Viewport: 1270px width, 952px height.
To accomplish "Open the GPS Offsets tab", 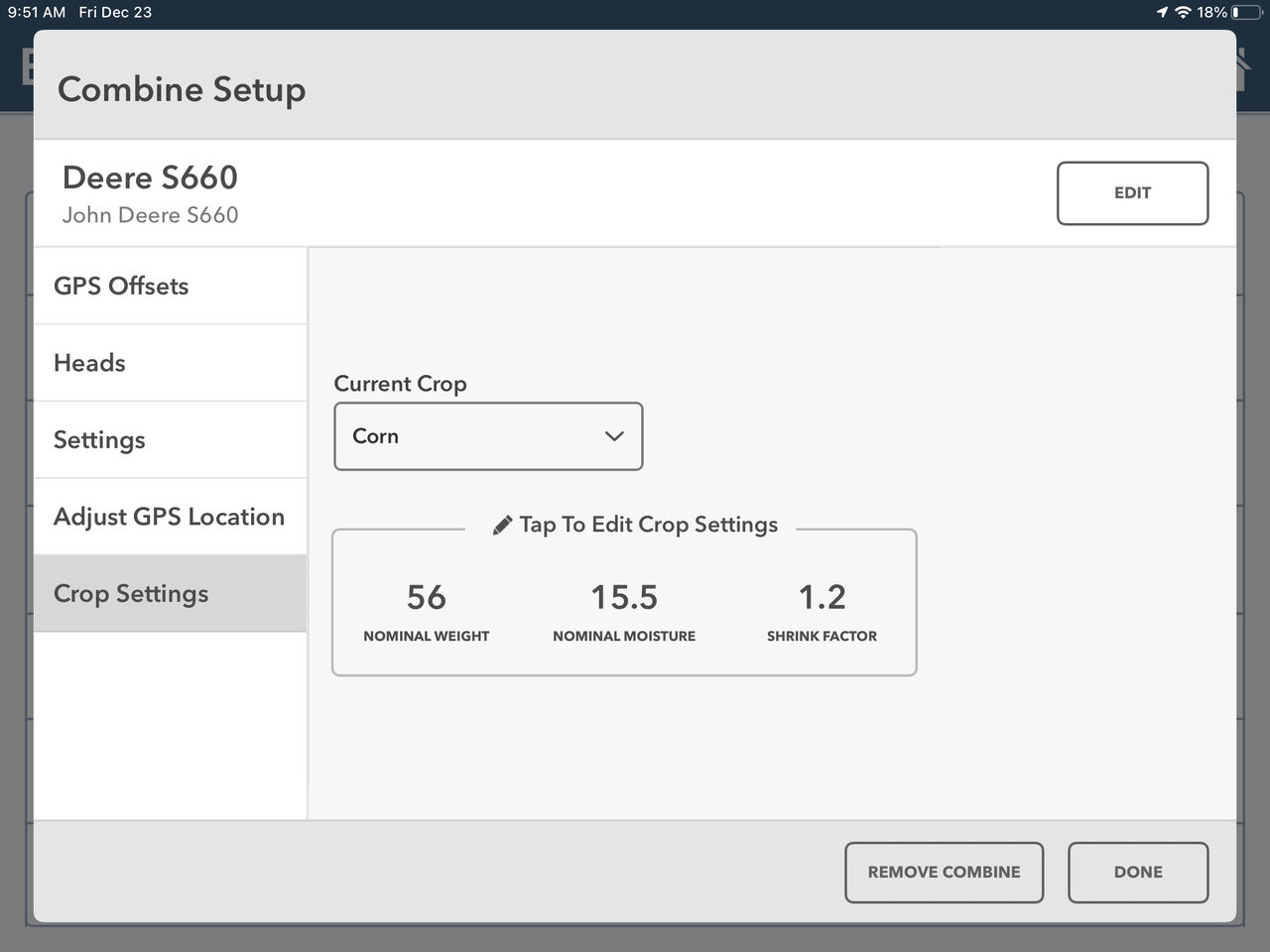I will (170, 286).
